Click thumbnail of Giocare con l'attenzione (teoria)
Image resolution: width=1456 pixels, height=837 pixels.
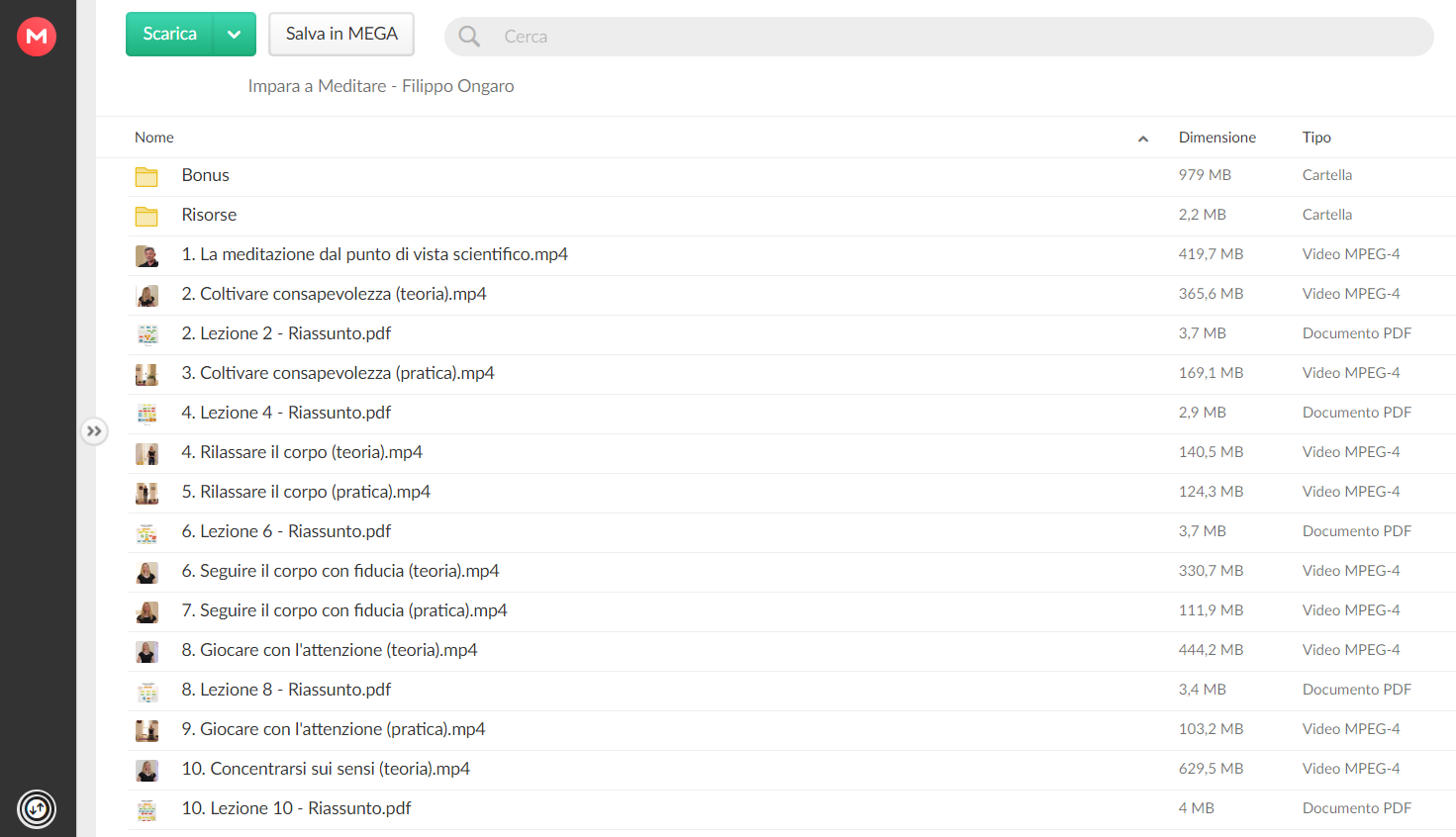coord(146,652)
